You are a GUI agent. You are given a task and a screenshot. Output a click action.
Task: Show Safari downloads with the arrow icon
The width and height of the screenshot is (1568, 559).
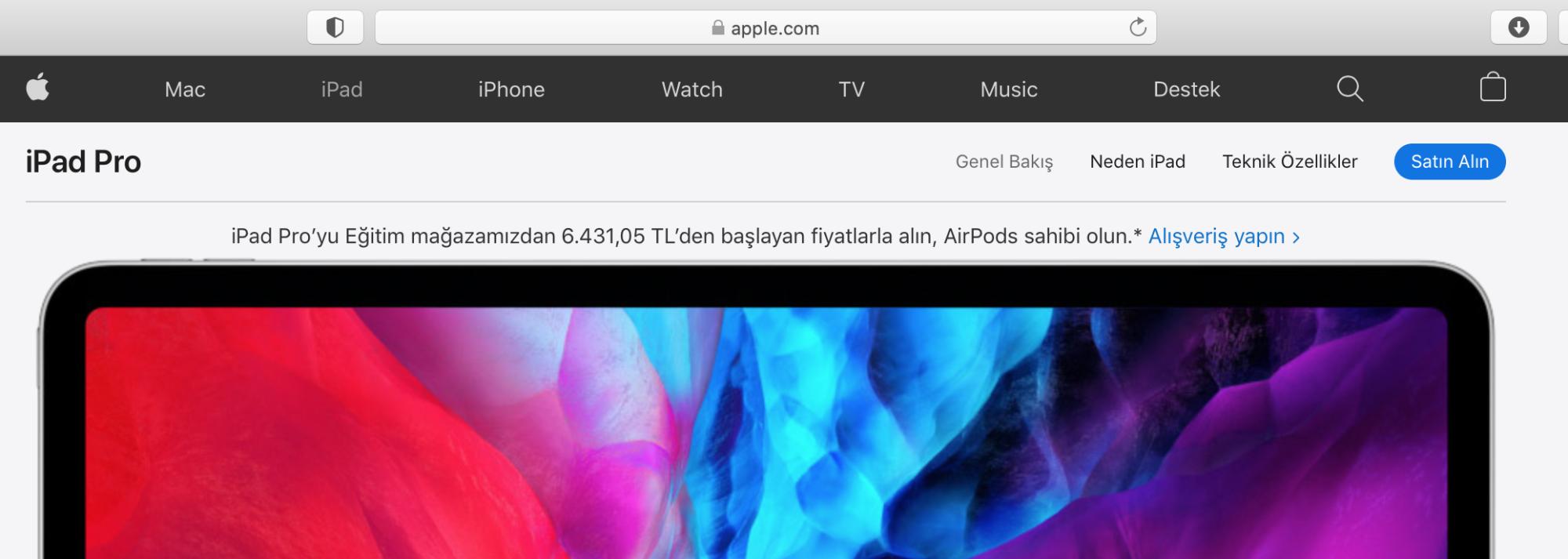pyautogui.click(x=1519, y=27)
